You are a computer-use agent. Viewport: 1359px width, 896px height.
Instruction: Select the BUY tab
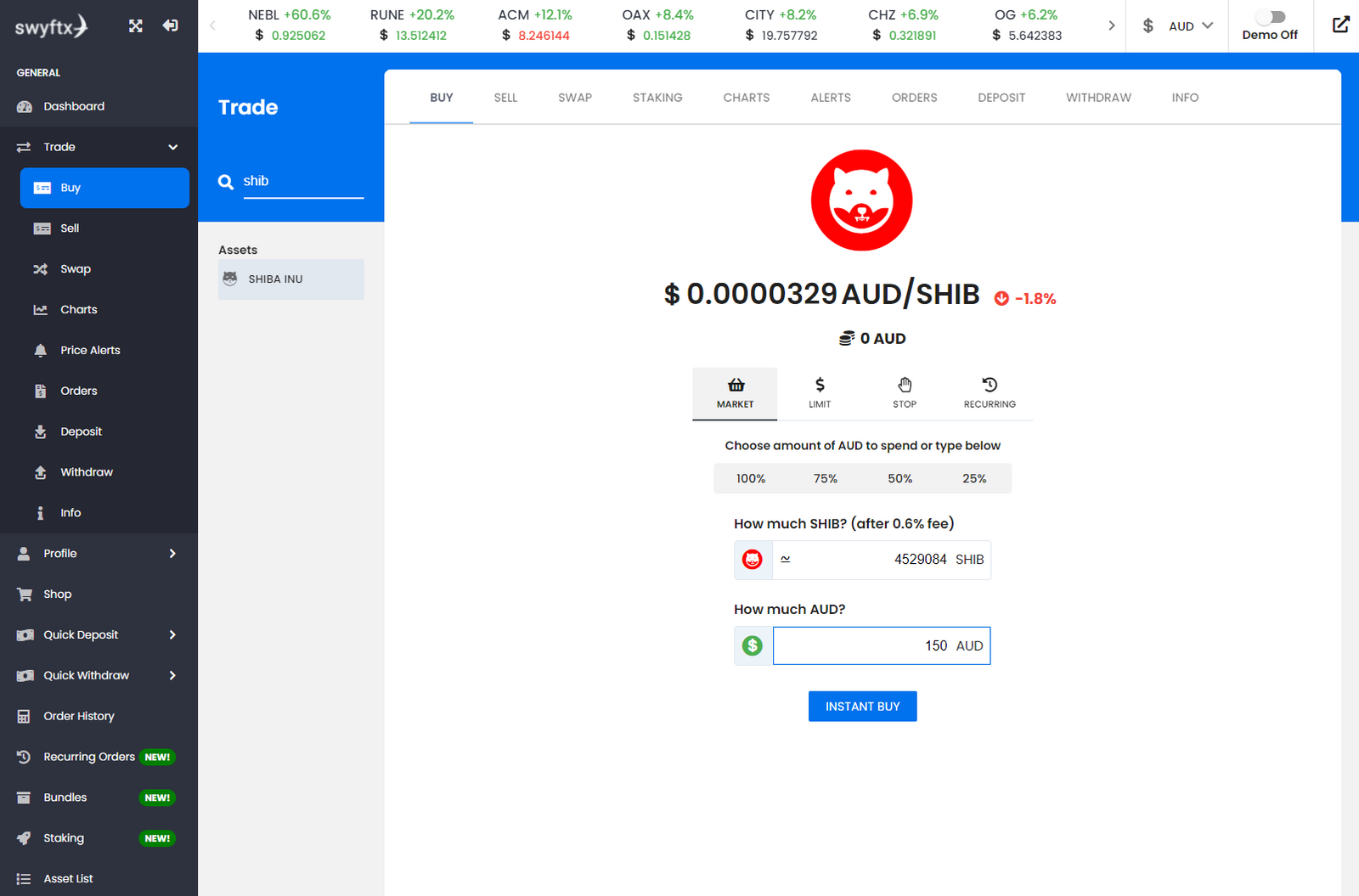pos(442,98)
